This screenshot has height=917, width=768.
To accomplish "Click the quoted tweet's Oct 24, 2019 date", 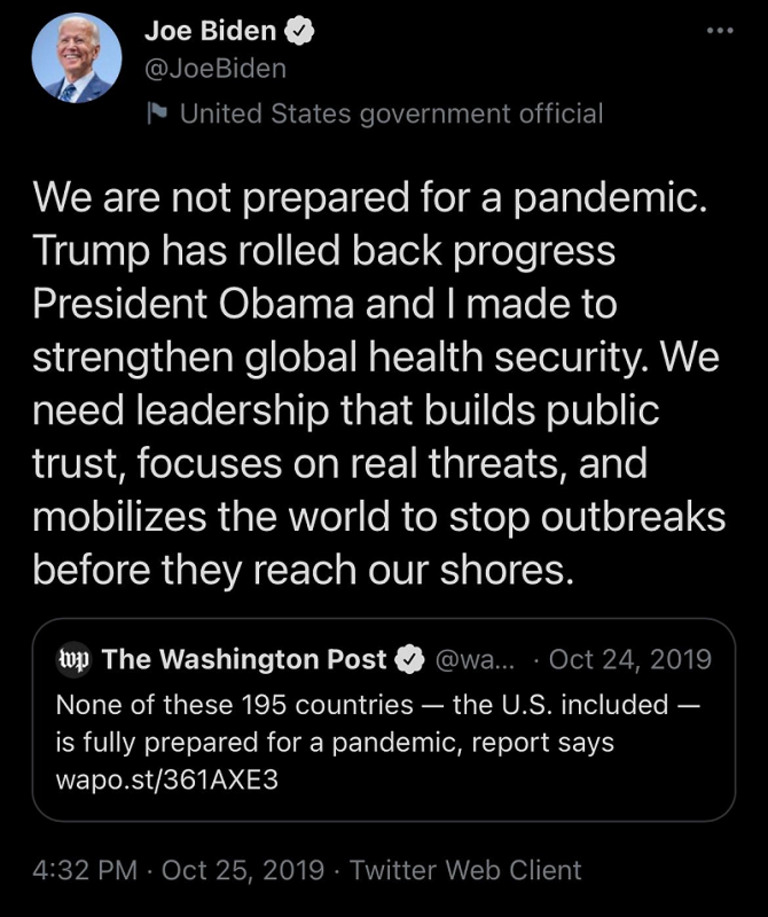I will click(630, 659).
